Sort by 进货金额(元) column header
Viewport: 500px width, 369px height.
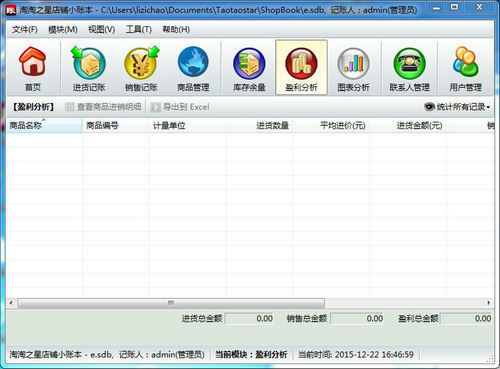point(407,126)
